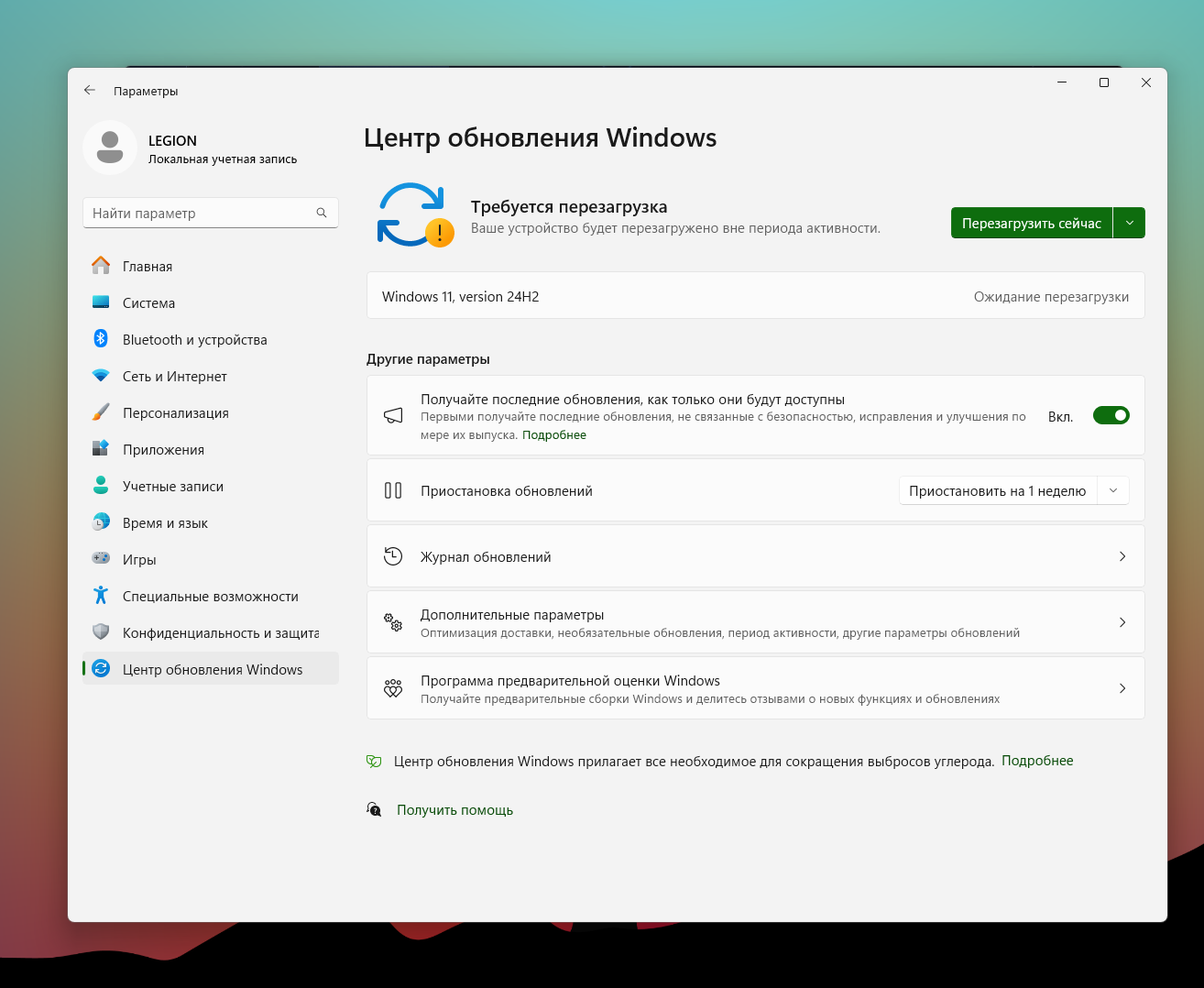Open the dropdown arrow beside Перезагрузить сейчас
Image resolution: width=1204 pixels, height=988 pixels.
point(1130,223)
